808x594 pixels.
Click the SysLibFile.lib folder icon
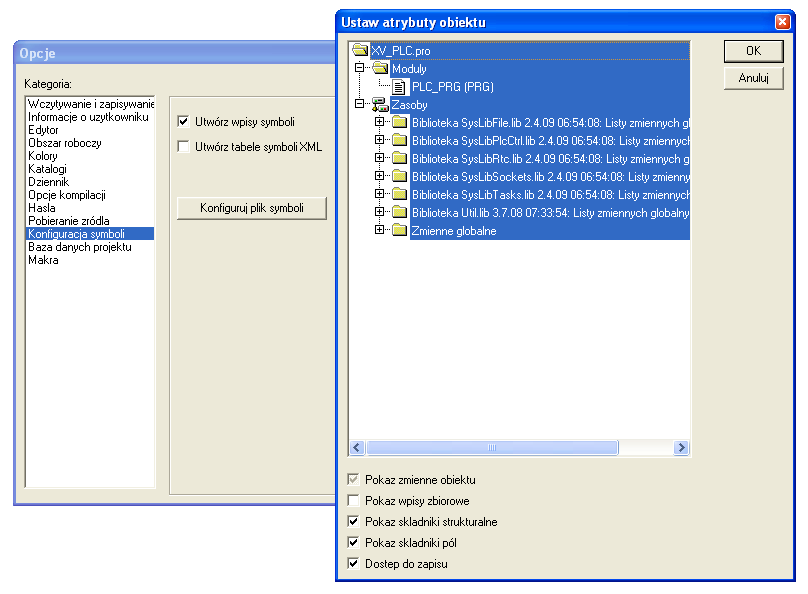pyautogui.click(x=399, y=122)
